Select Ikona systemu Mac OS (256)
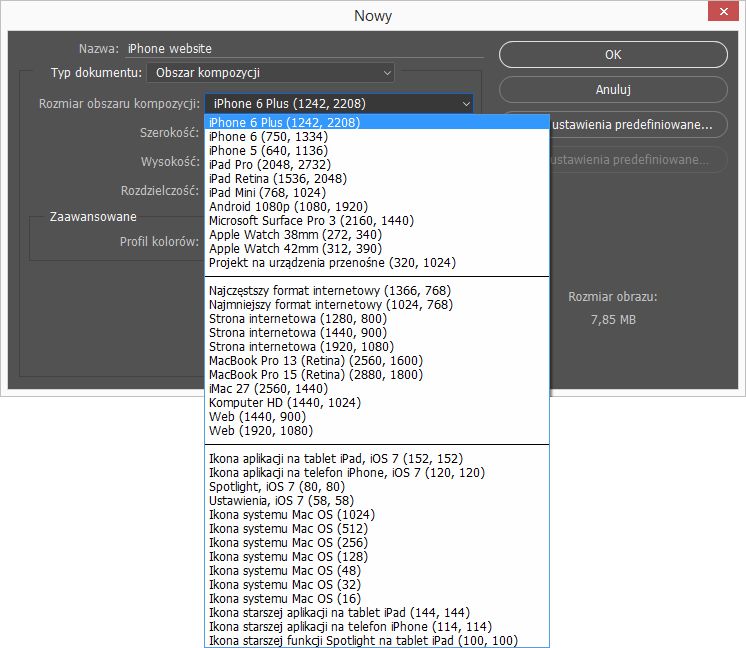Viewport: 746px width, 648px height. click(377, 542)
